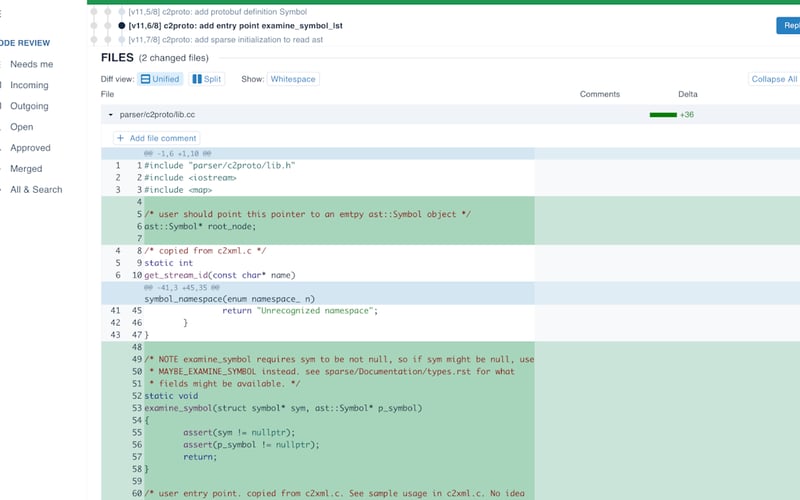Click the Comments column header
Viewport: 800px width, 500px height.
[599, 94]
